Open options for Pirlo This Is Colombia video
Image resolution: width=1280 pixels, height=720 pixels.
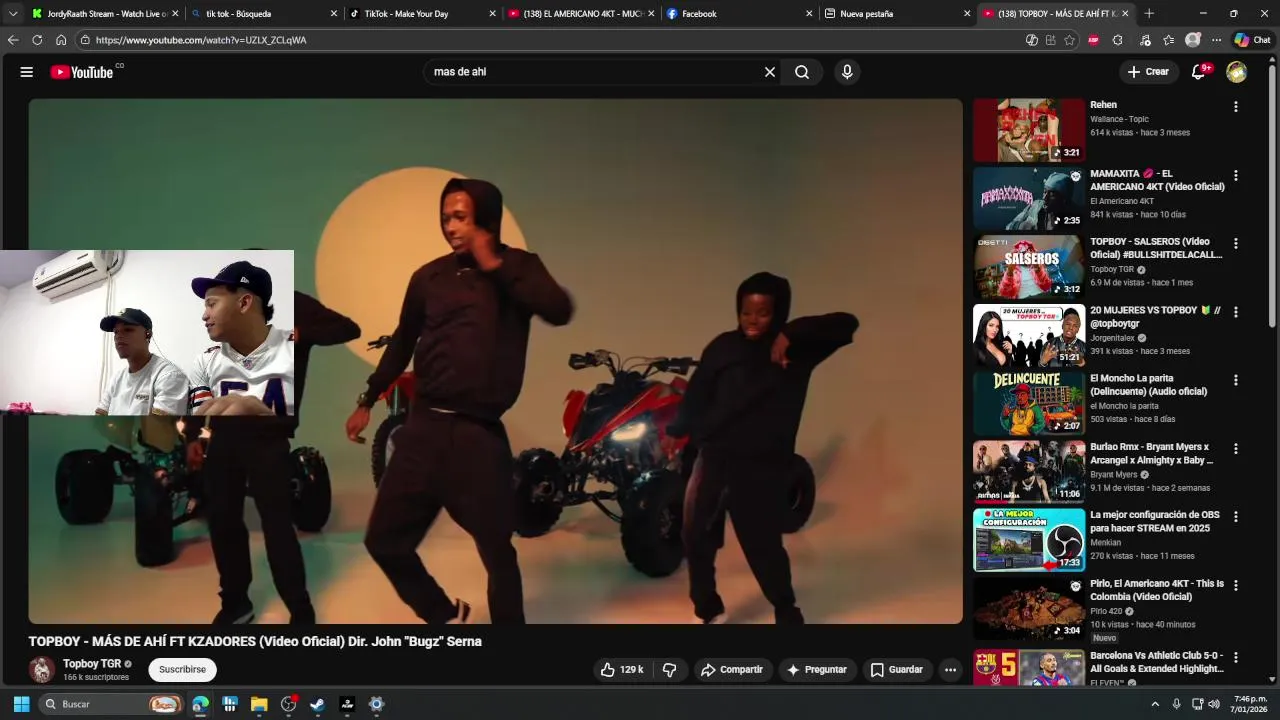pos(1235,585)
